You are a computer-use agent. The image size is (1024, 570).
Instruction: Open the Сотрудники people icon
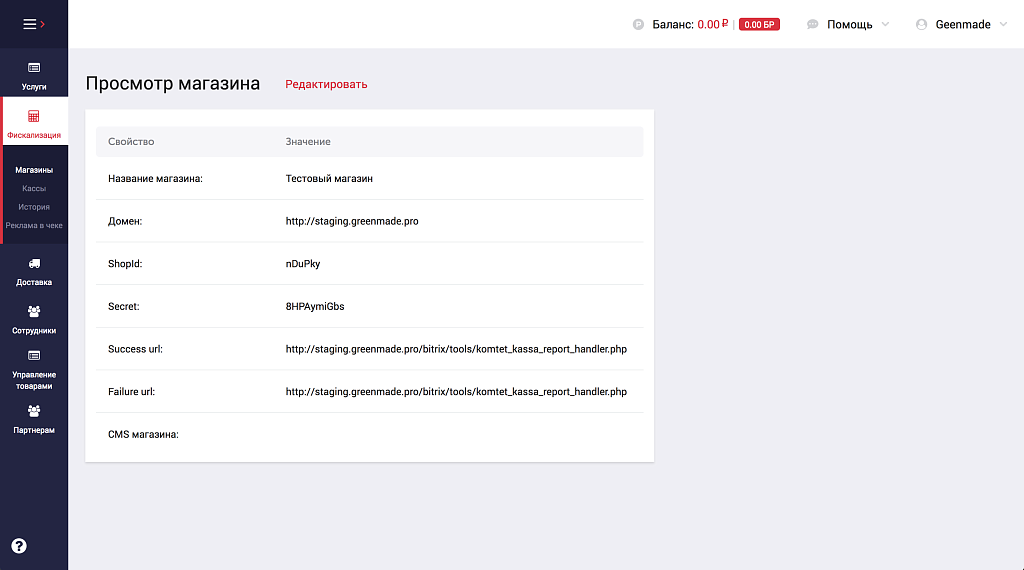click(x=34, y=311)
